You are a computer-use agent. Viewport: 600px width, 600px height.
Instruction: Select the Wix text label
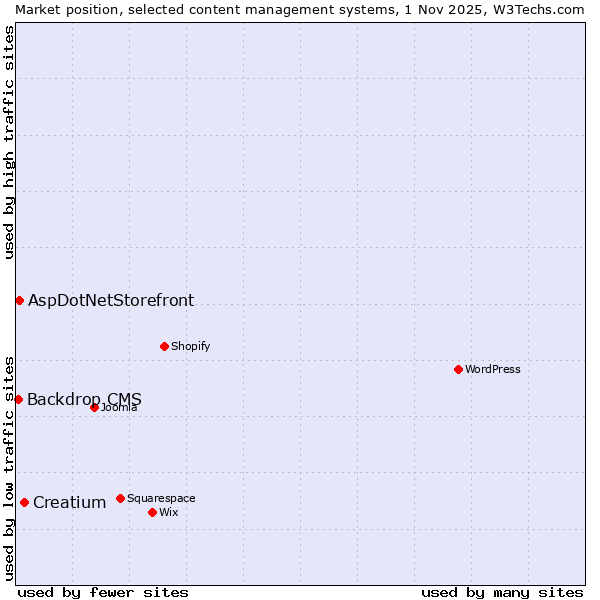point(168,512)
